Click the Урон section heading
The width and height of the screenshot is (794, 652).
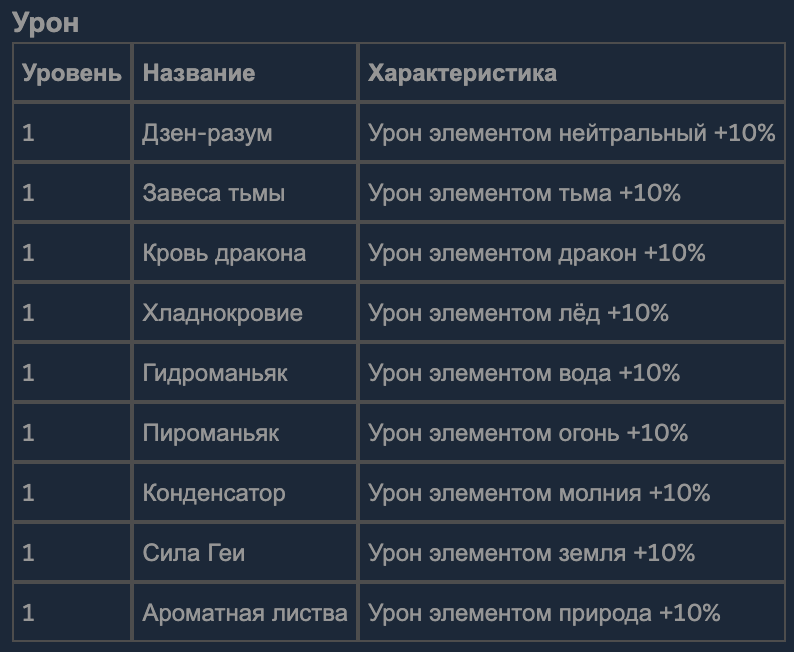click(46, 23)
